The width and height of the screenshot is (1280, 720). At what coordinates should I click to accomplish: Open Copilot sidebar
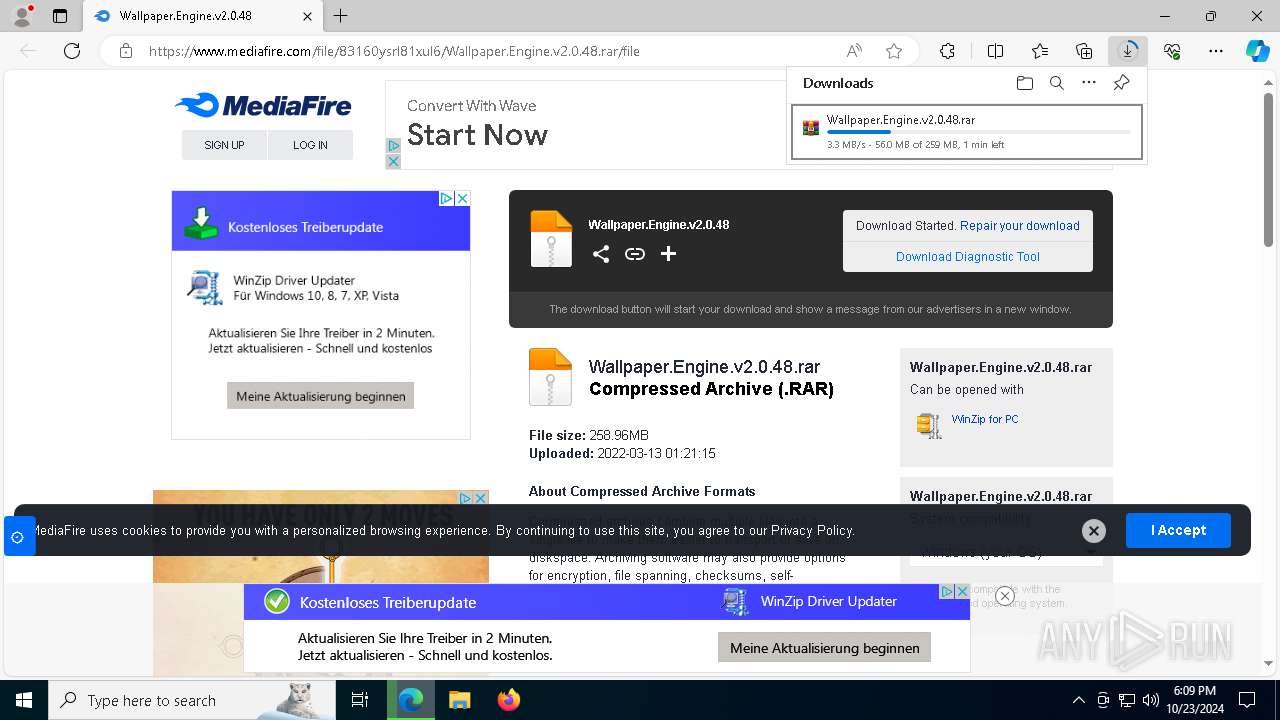pos(1257,51)
